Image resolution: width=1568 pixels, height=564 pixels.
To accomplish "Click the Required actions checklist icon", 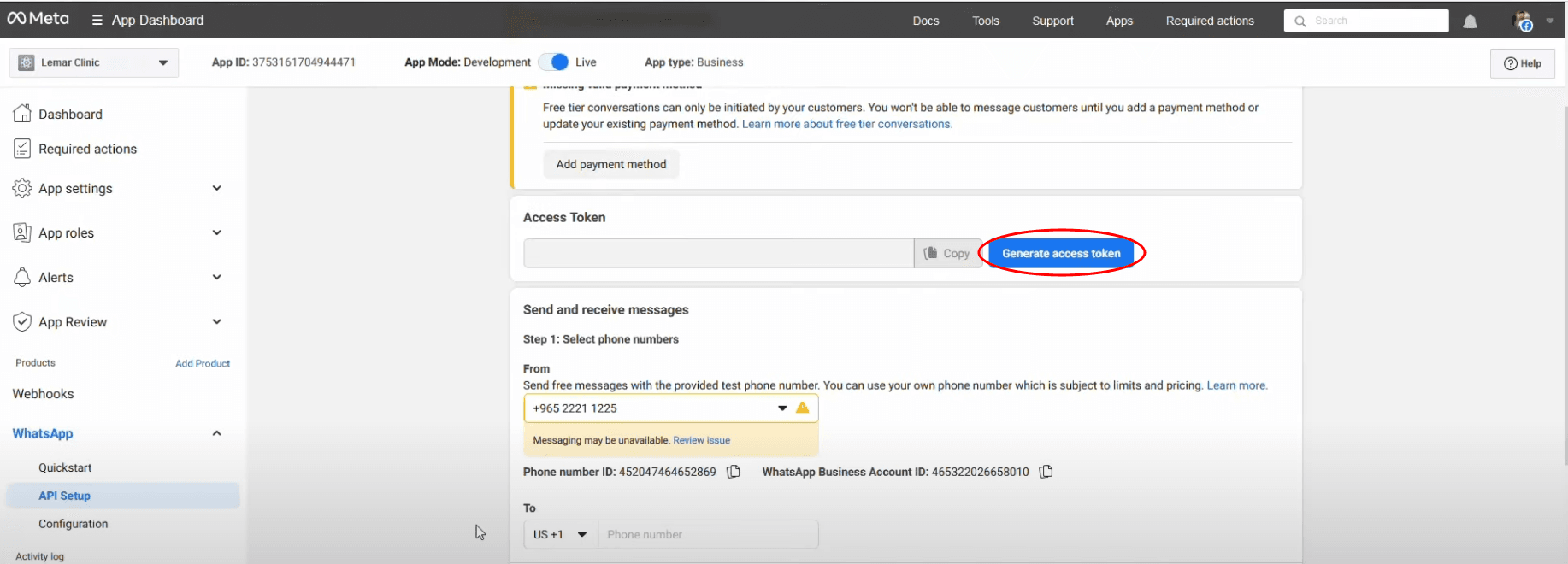I will [22, 149].
